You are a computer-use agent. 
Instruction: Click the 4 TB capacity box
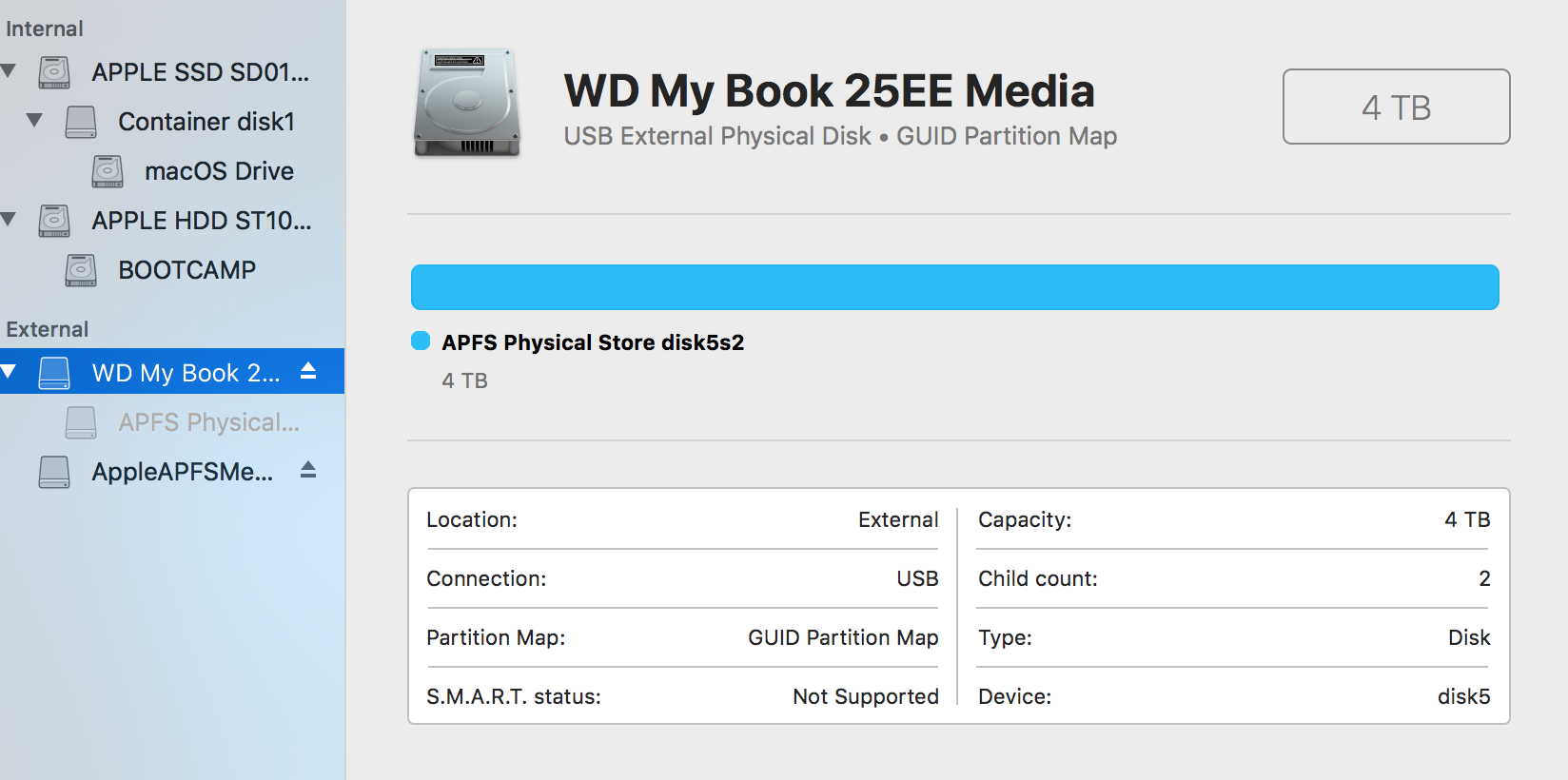(1396, 107)
